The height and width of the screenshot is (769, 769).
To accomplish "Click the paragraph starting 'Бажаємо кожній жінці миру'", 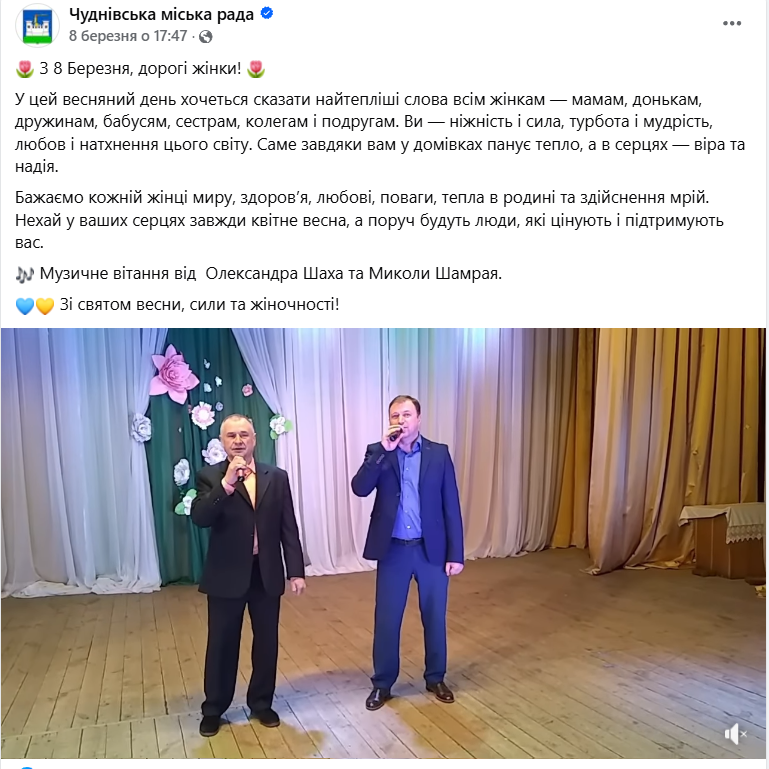I will coord(369,220).
